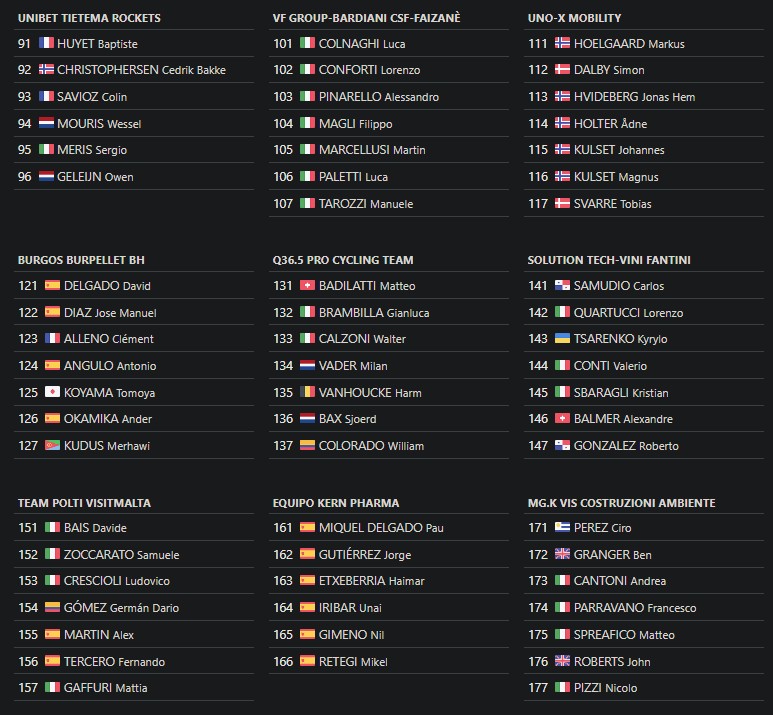This screenshot has width=773, height=715.
Task: Click the Swiss flag next to BADILATTI Matteo
Action: [x=307, y=285]
